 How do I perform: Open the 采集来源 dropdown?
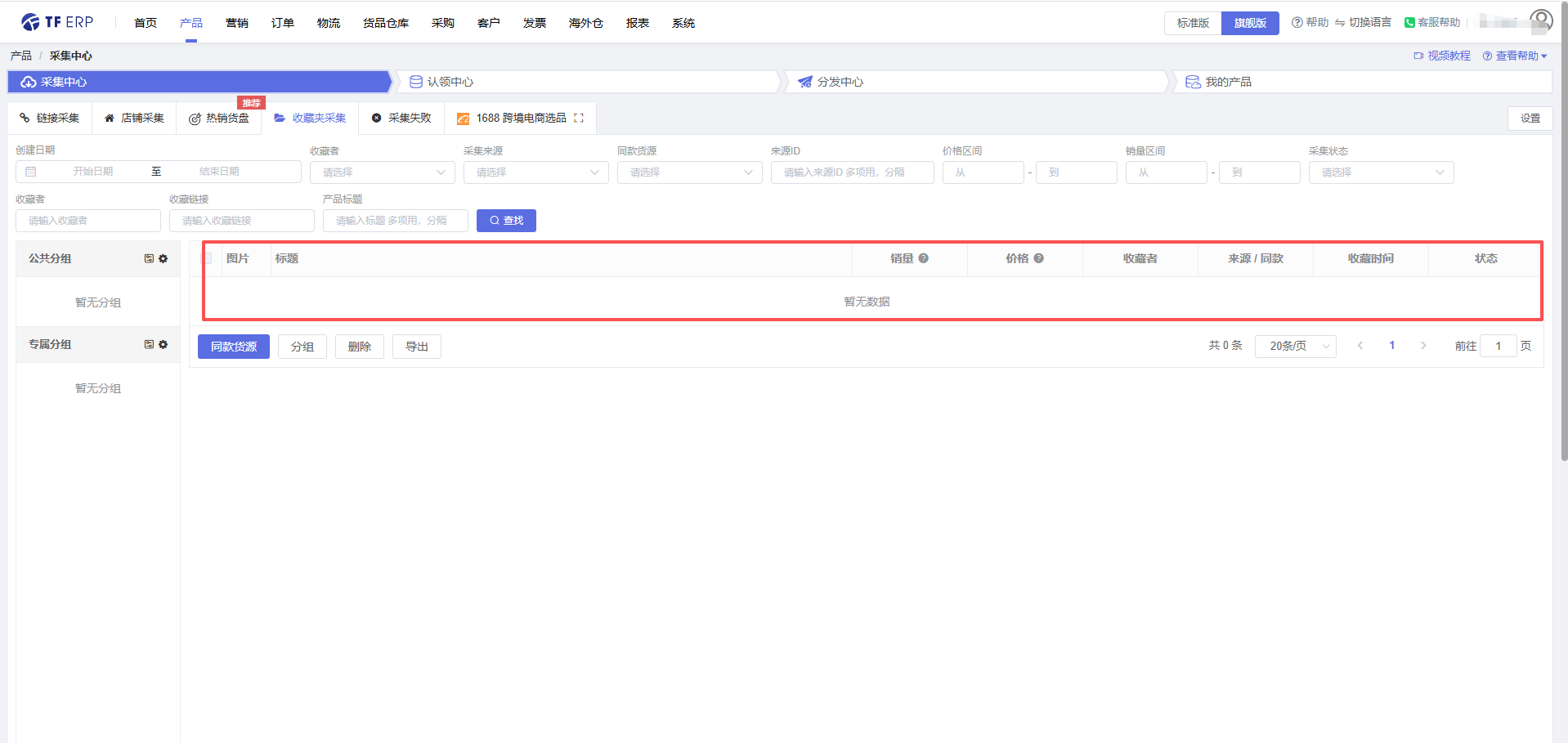535,172
